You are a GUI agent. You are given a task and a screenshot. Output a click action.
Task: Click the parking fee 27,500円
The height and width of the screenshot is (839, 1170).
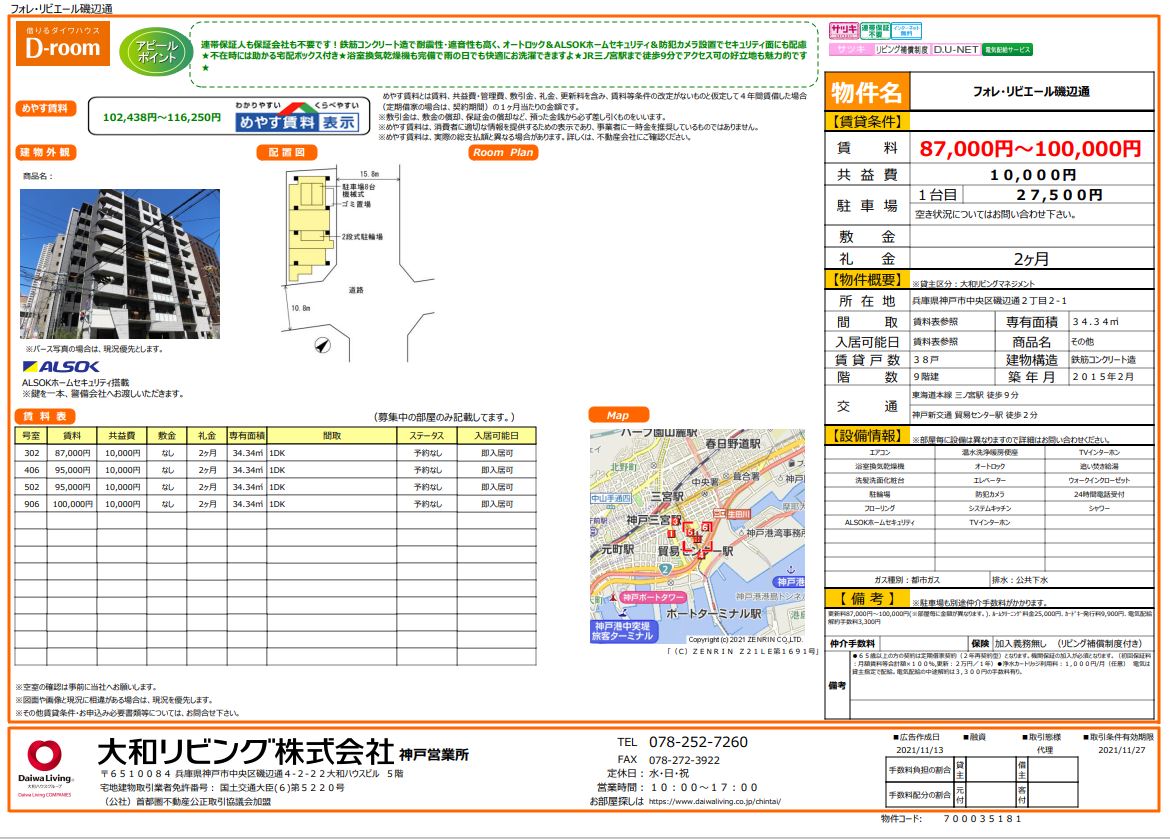coord(1059,195)
